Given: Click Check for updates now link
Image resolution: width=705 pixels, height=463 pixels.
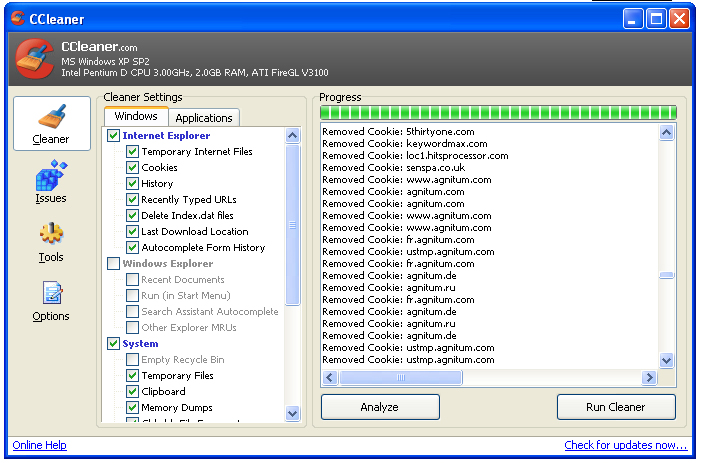Looking at the screenshot, I should [626, 445].
